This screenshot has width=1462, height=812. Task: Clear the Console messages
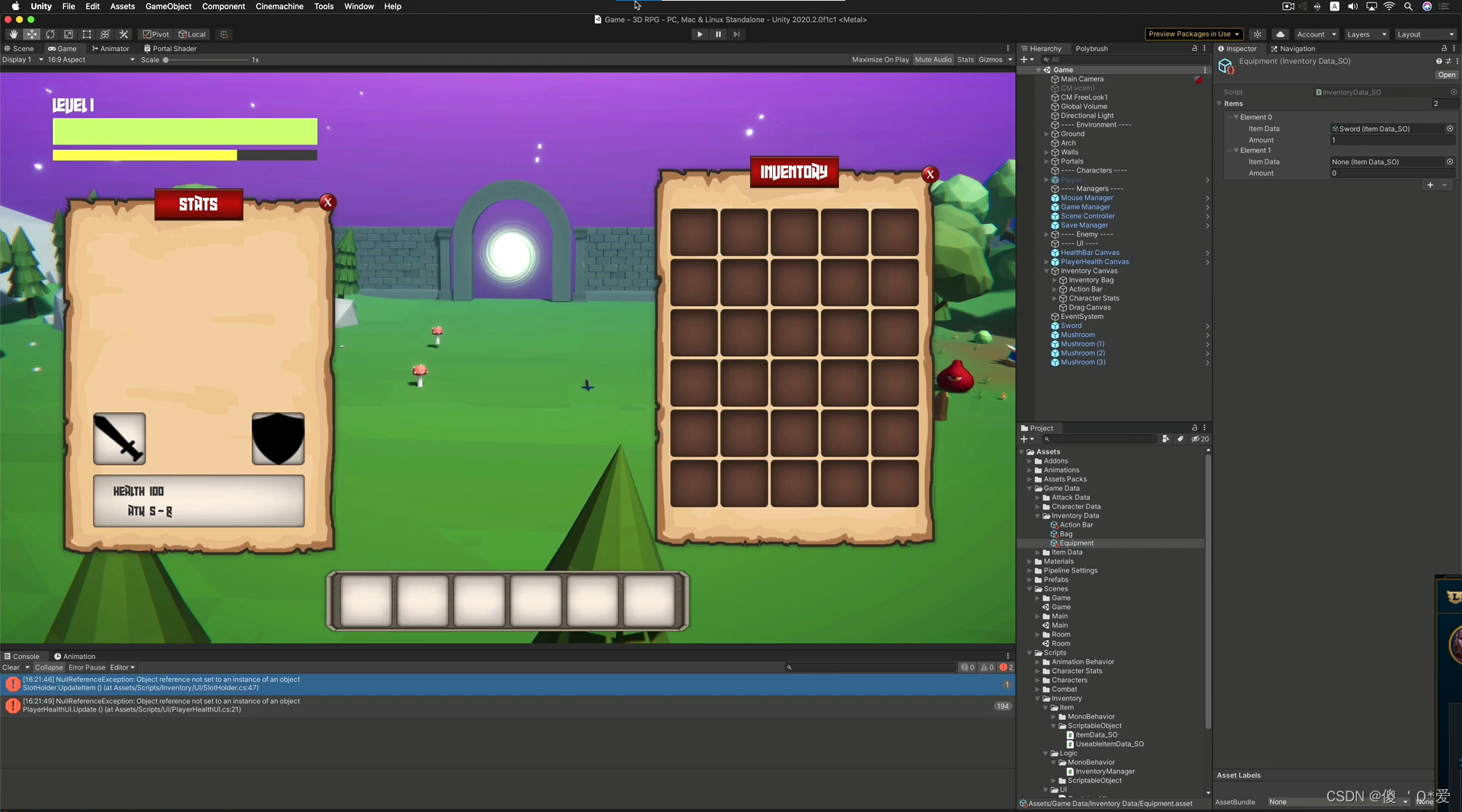(11, 667)
